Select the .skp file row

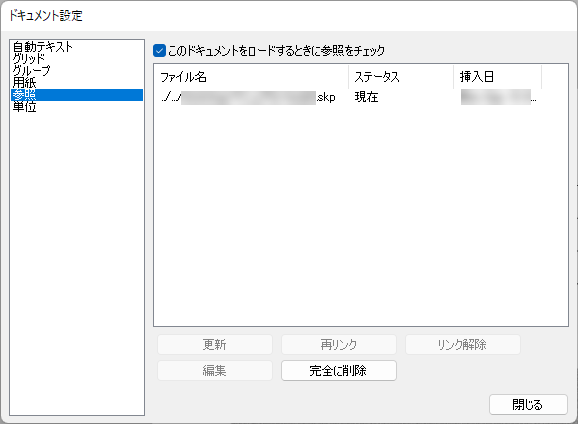[x=348, y=97]
